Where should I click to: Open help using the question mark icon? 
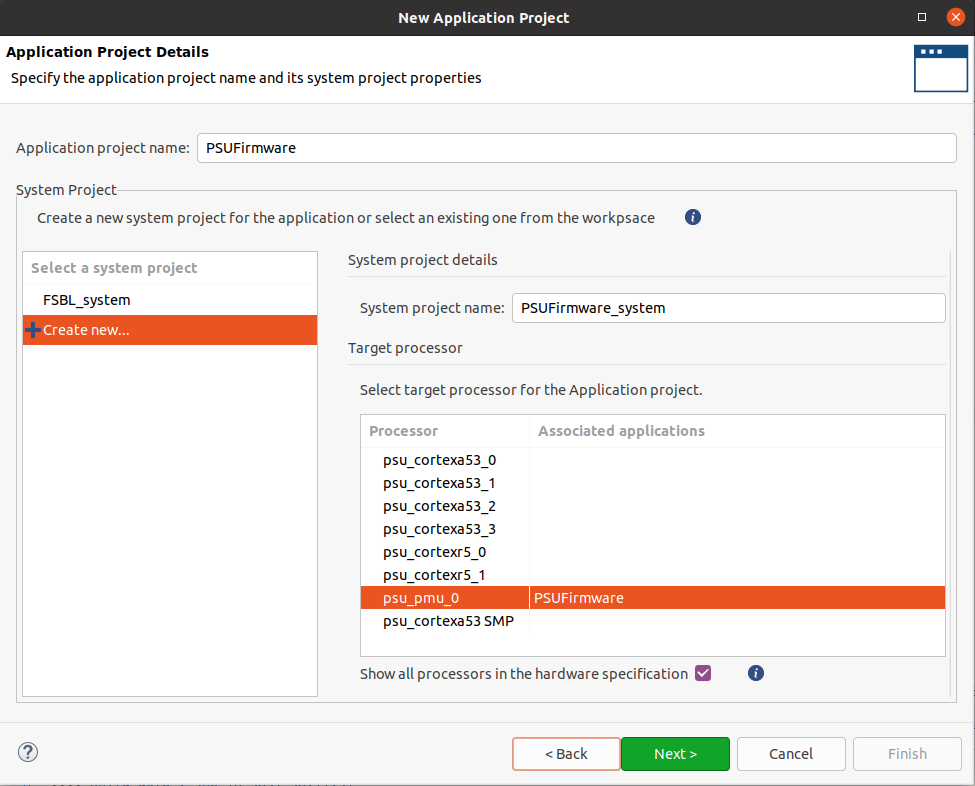(27, 751)
